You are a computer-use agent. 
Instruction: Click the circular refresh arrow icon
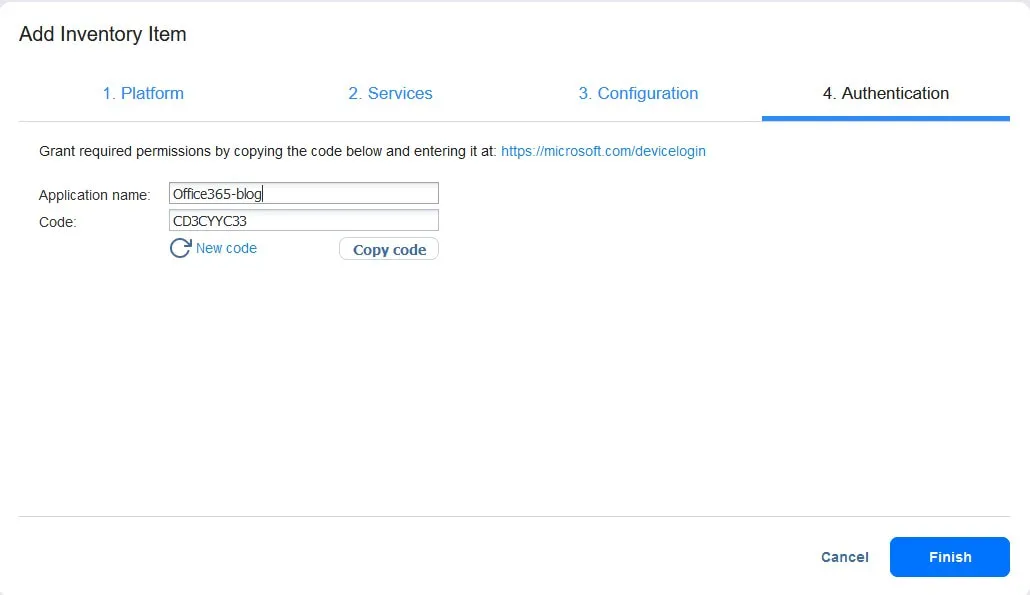click(x=180, y=248)
